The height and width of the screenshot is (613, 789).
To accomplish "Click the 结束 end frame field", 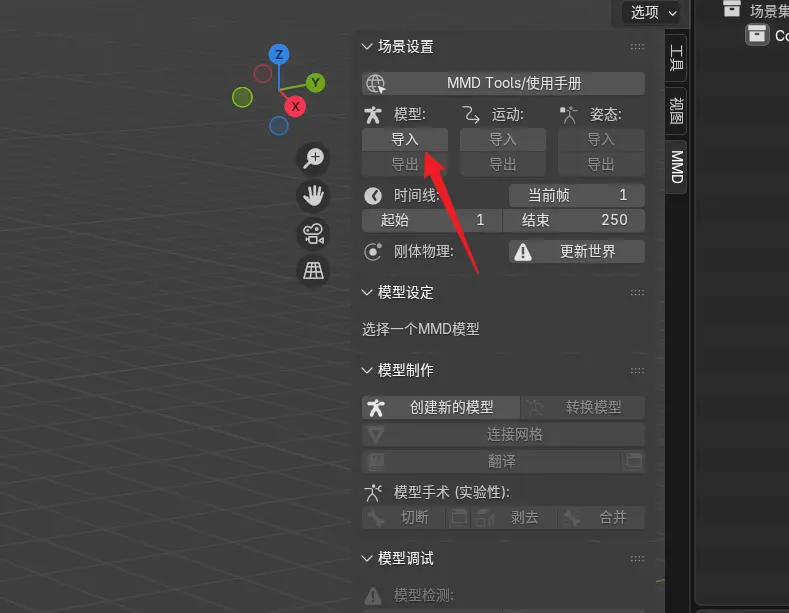I will point(574,220).
